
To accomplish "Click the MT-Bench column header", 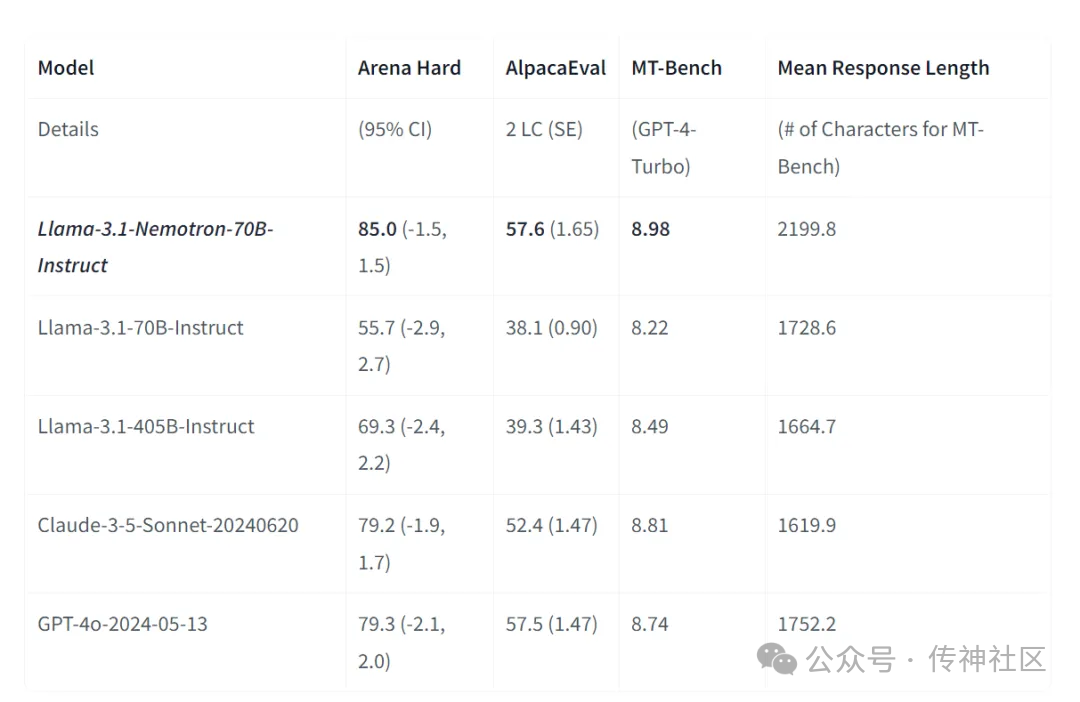I will coord(676,68).
